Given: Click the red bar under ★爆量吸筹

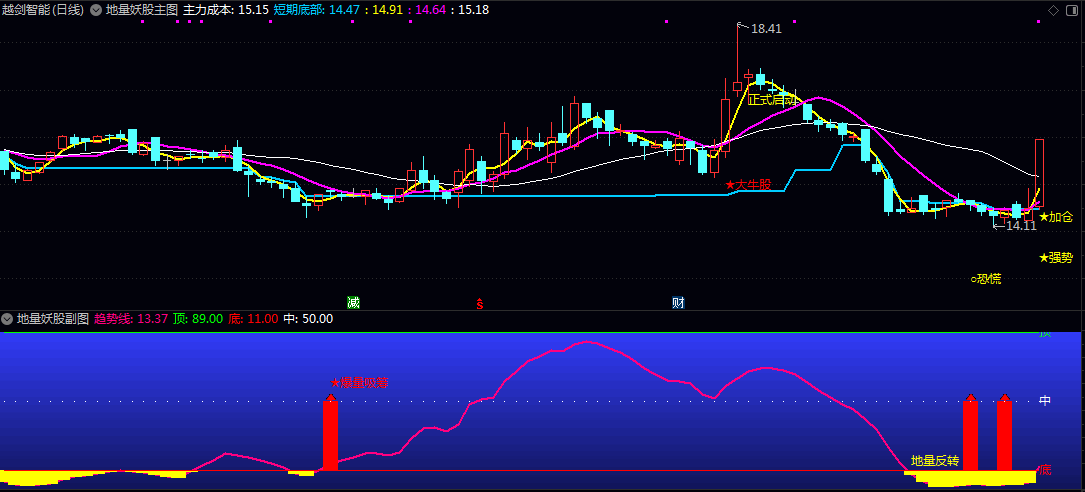Looking at the screenshot, I should [x=331, y=435].
